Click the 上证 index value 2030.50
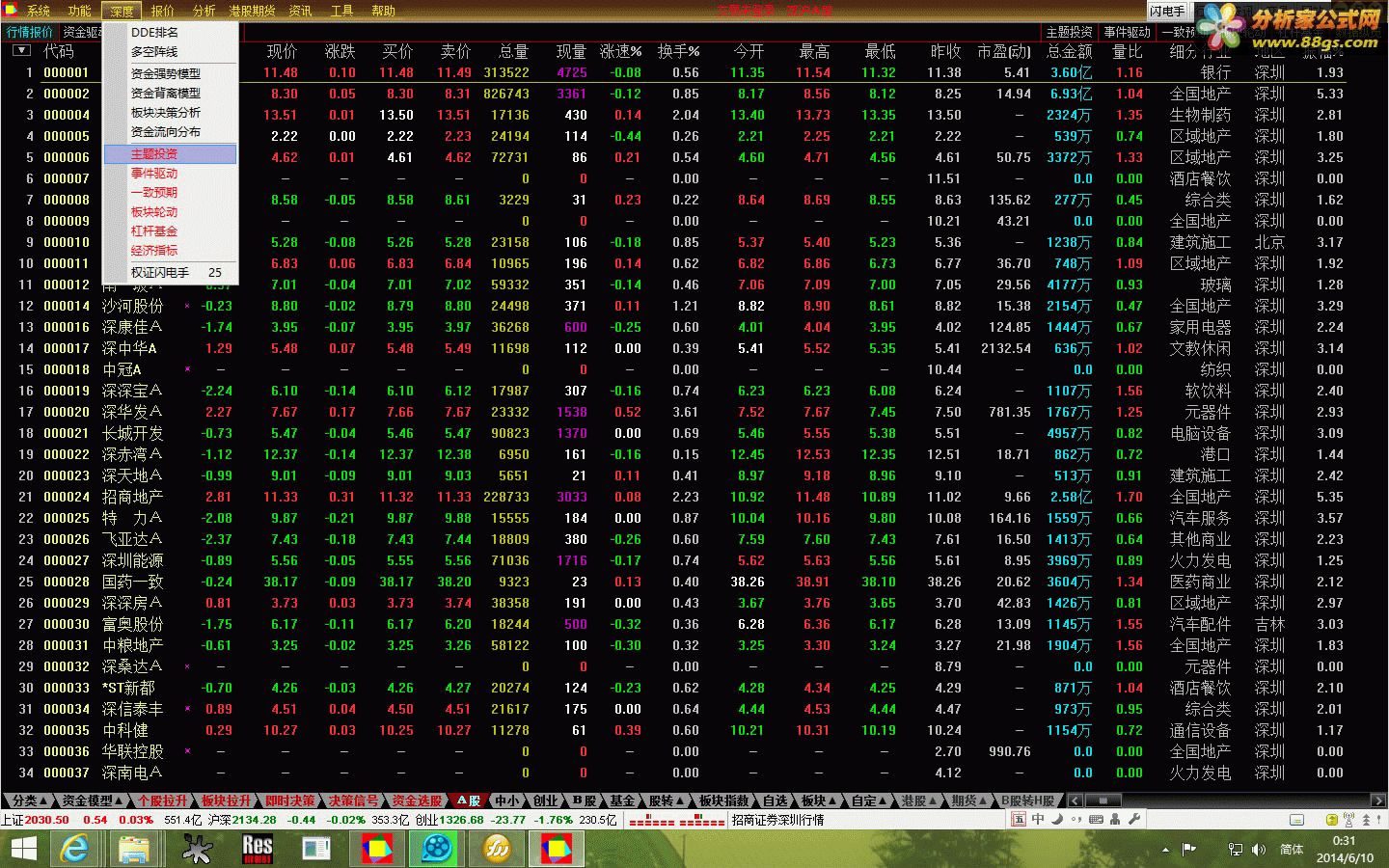The image size is (1389, 868). (47, 820)
